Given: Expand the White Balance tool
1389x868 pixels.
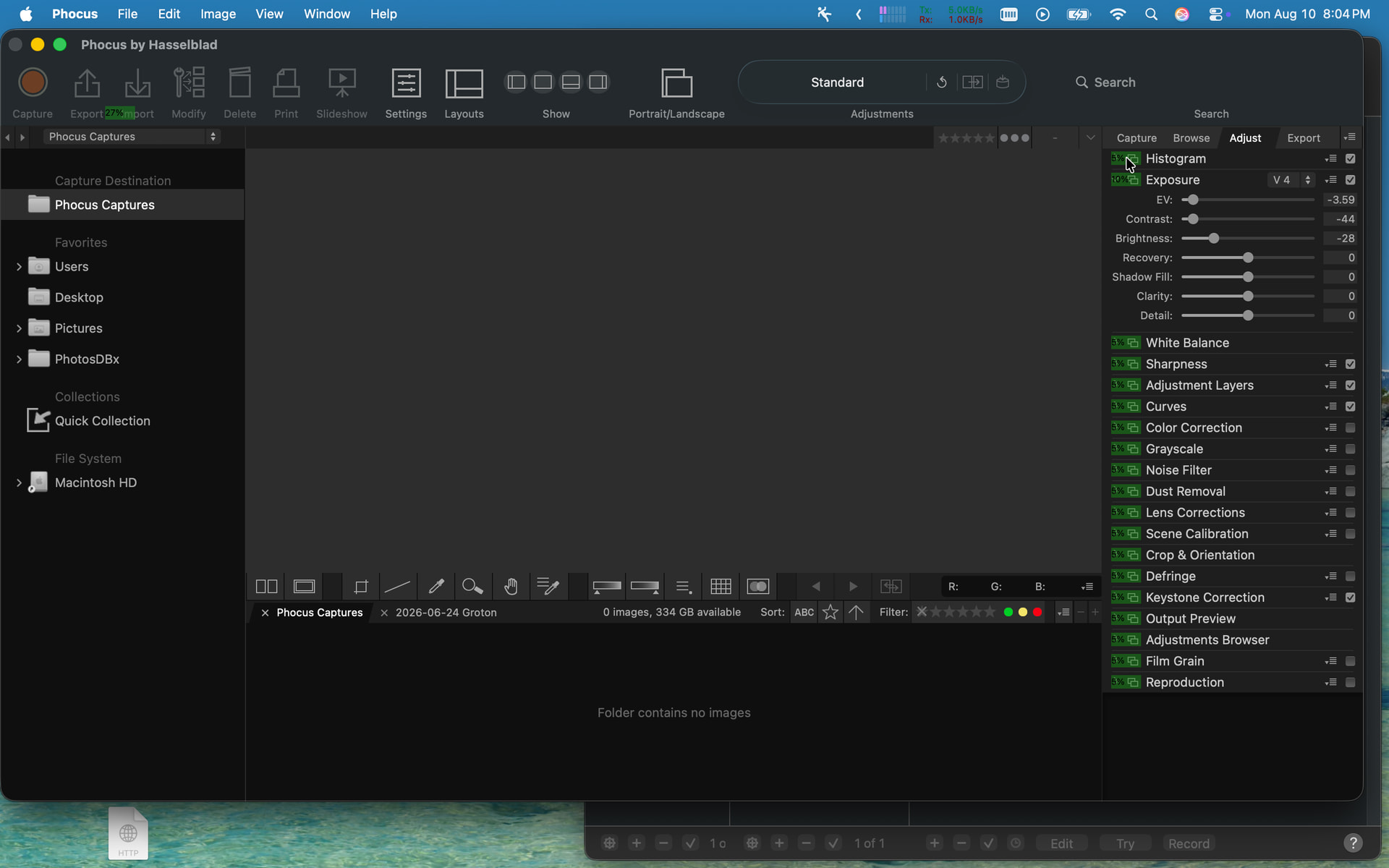Looking at the screenshot, I should point(1187,343).
